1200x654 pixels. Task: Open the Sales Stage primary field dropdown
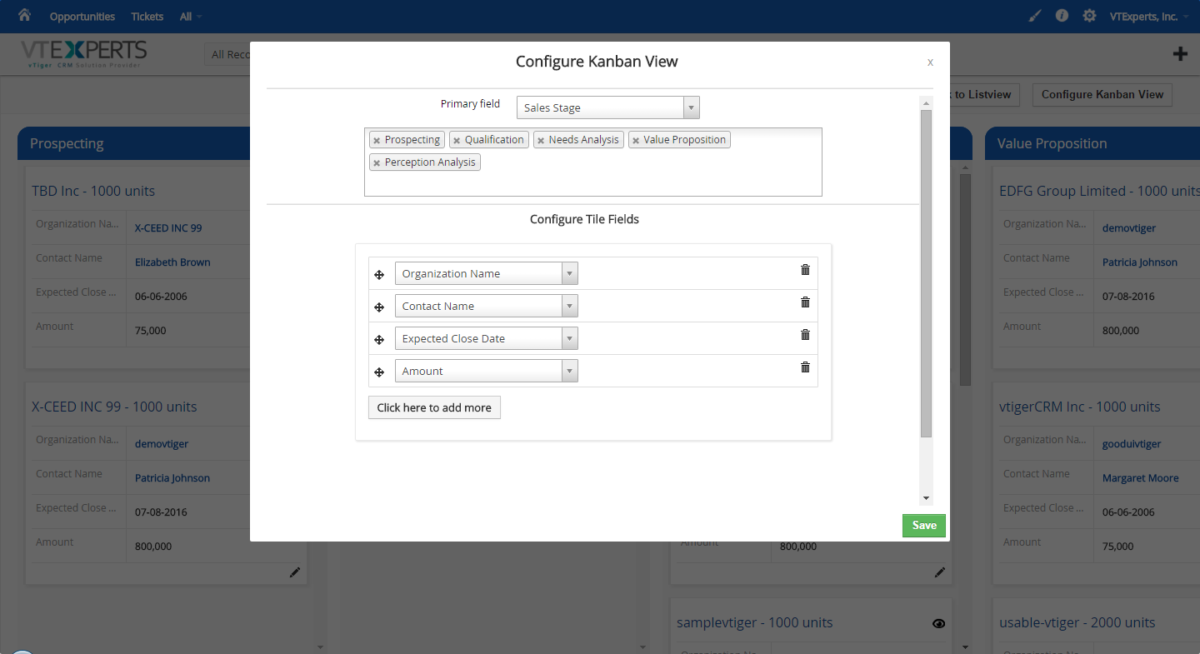pos(690,107)
